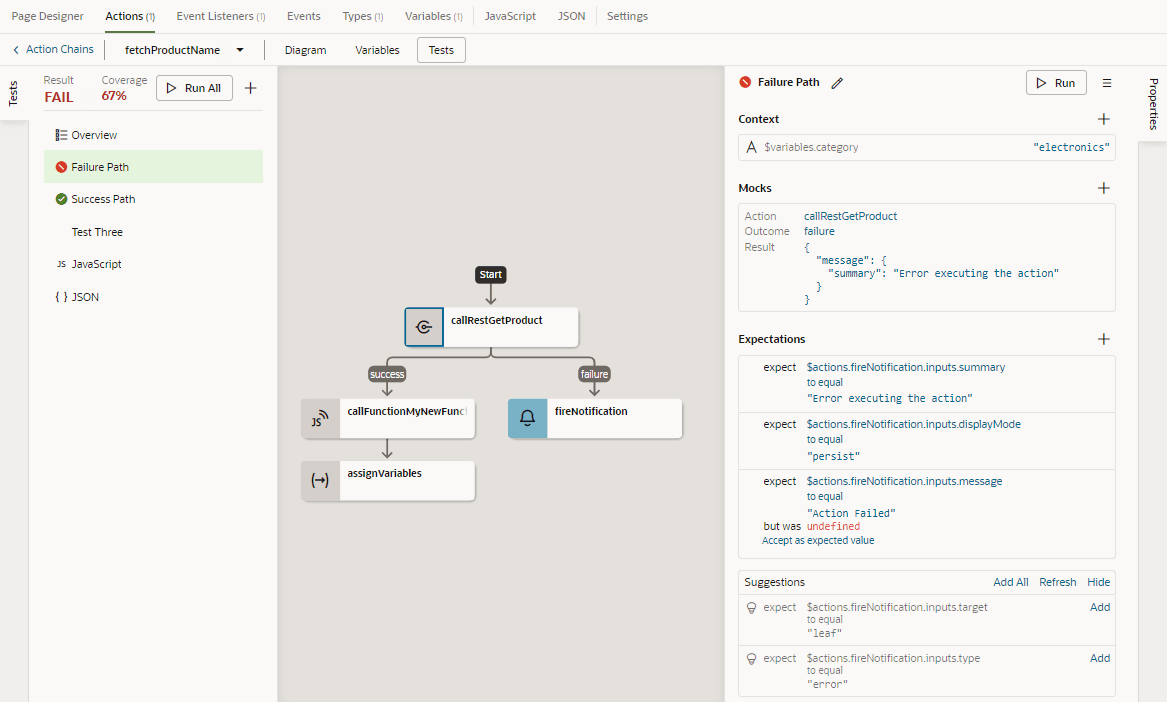The height and width of the screenshot is (702, 1167).
Task: Add the inputs.target suggestion
Action: point(1100,607)
